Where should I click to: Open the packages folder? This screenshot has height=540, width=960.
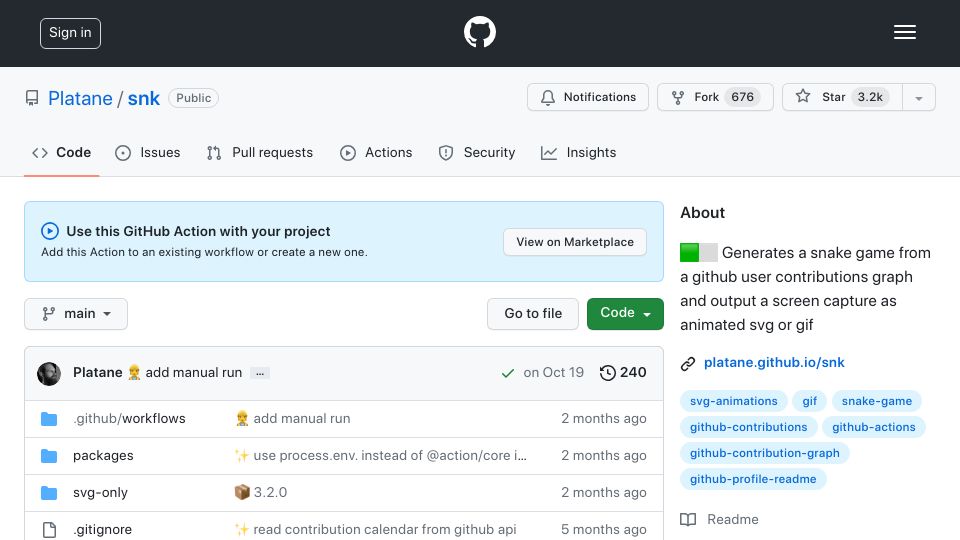tap(103, 456)
